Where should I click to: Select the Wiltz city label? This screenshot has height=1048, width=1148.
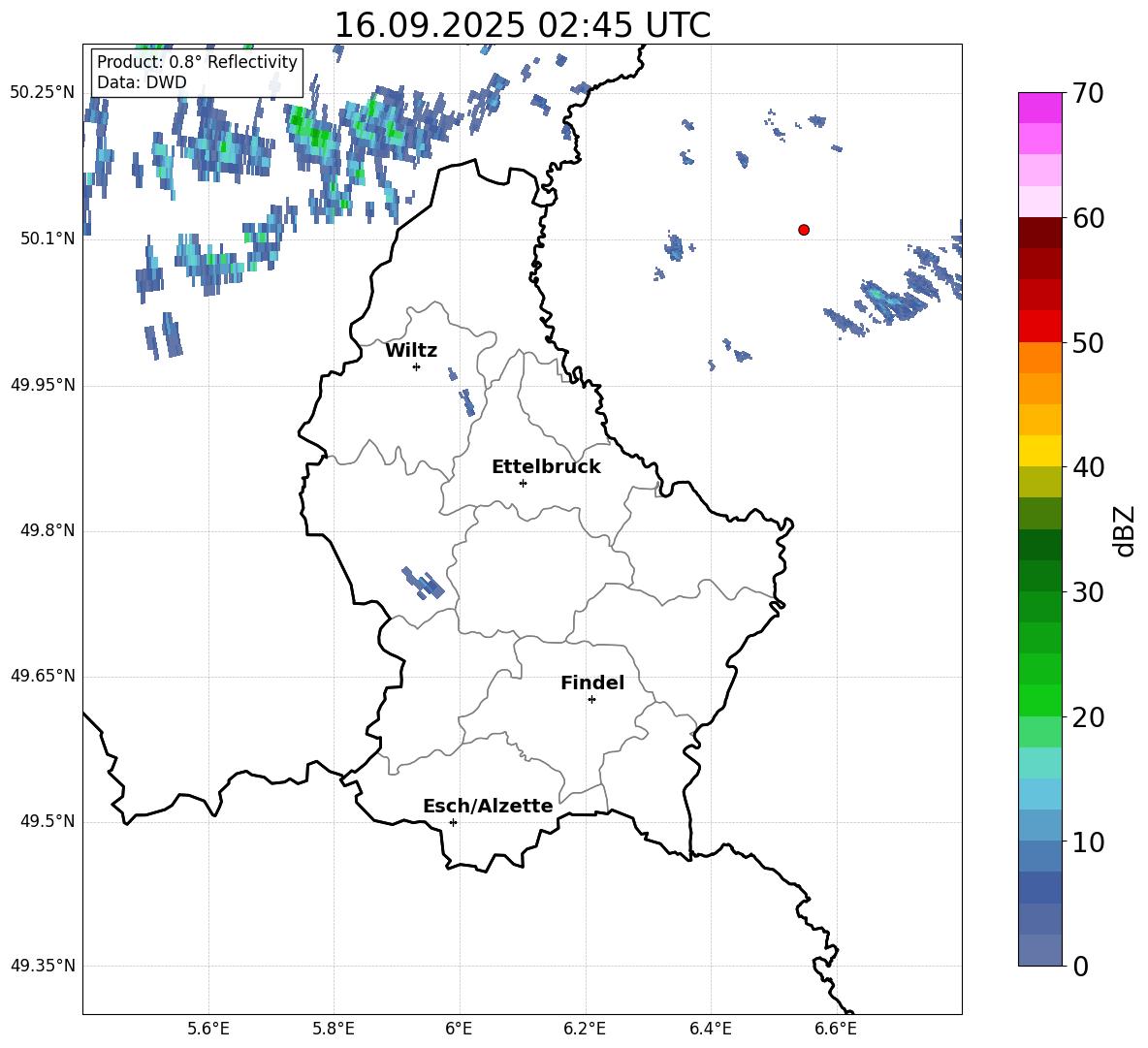pyautogui.click(x=411, y=351)
